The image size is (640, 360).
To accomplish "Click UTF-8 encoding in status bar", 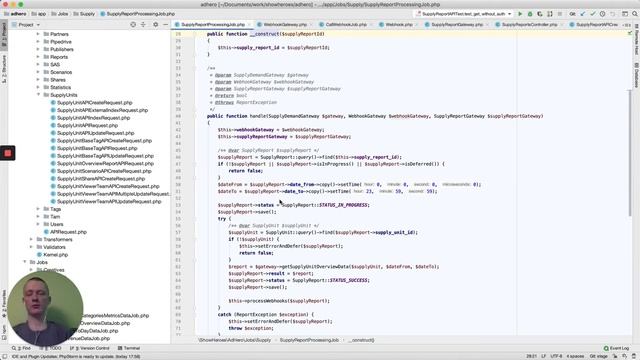I will [556, 356].
